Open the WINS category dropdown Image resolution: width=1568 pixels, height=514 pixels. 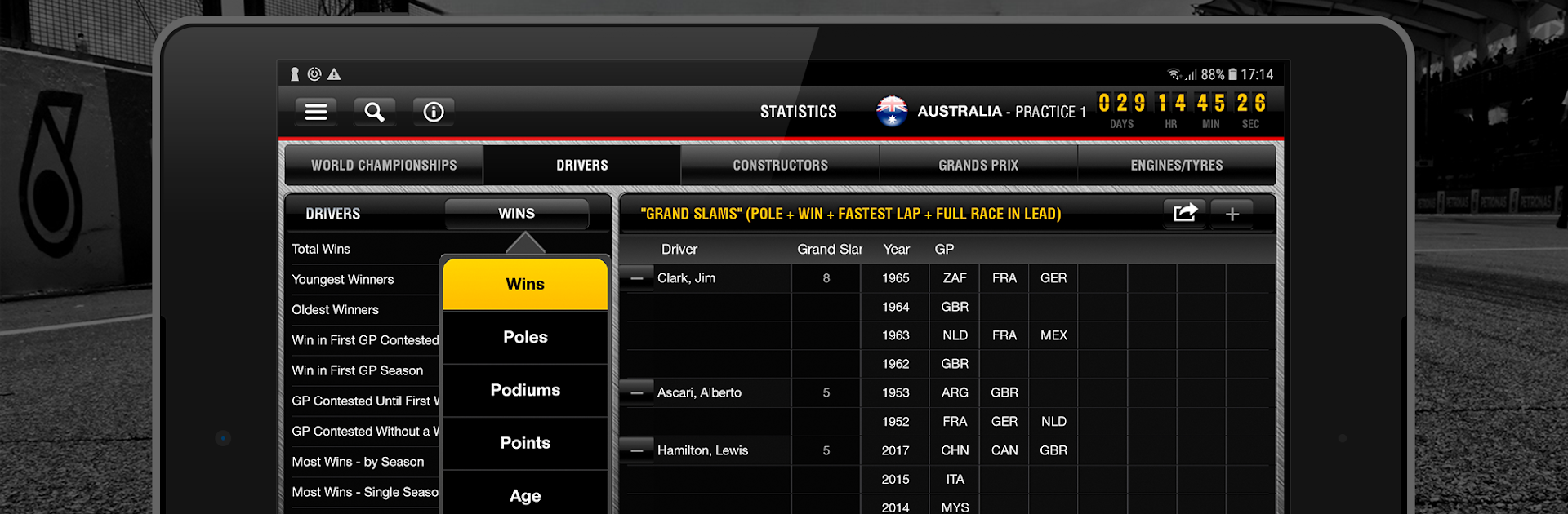click(516, 214)
